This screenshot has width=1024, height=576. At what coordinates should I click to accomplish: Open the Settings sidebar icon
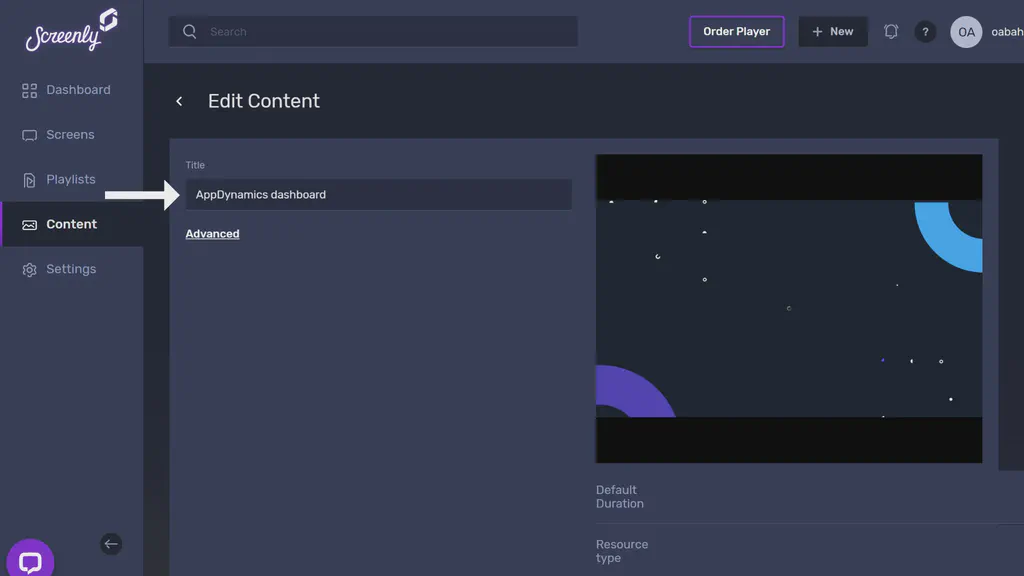[29, 268]
